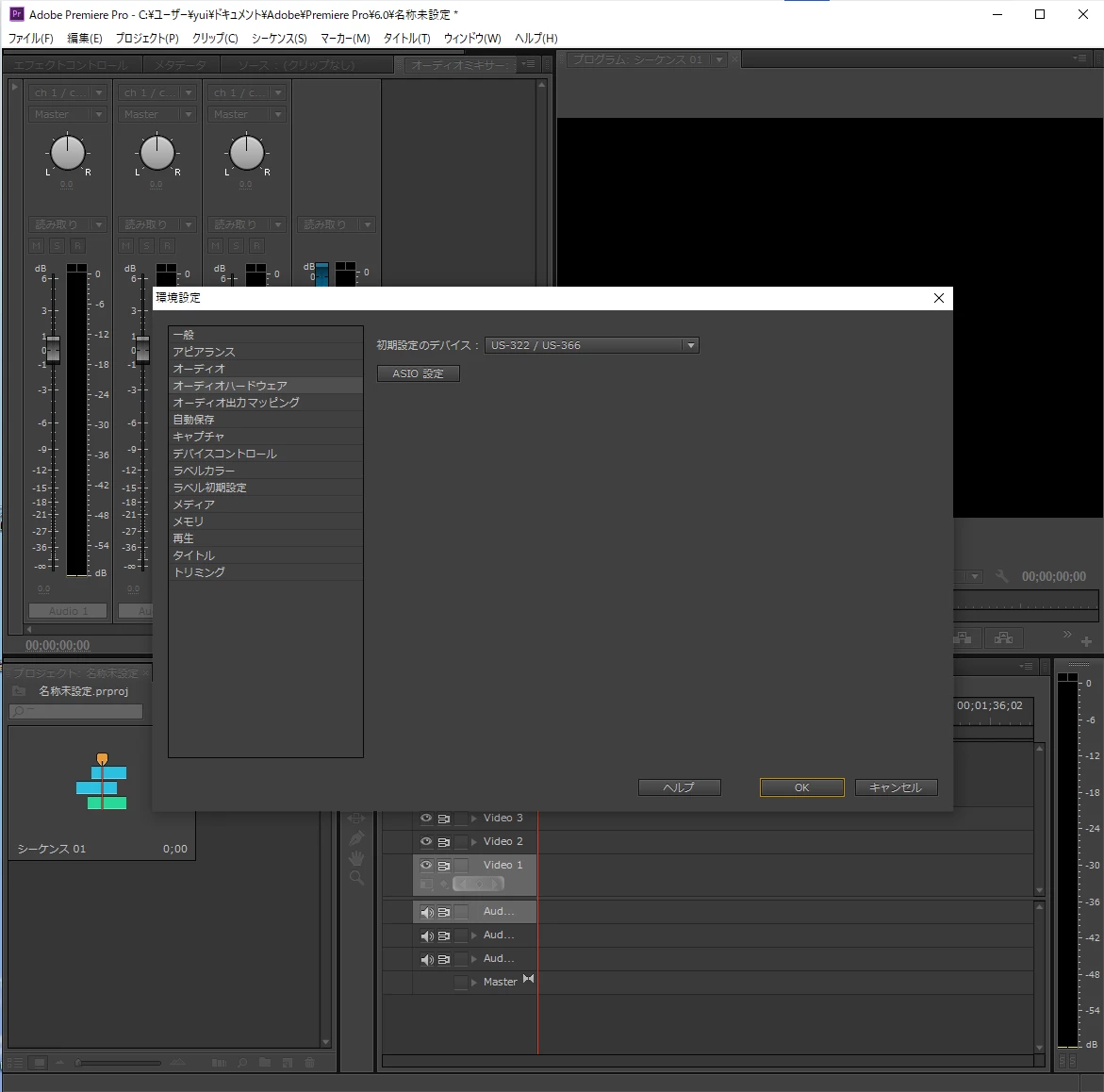
Task: Select トリミング preferences category
Action: tap(266, 571)
